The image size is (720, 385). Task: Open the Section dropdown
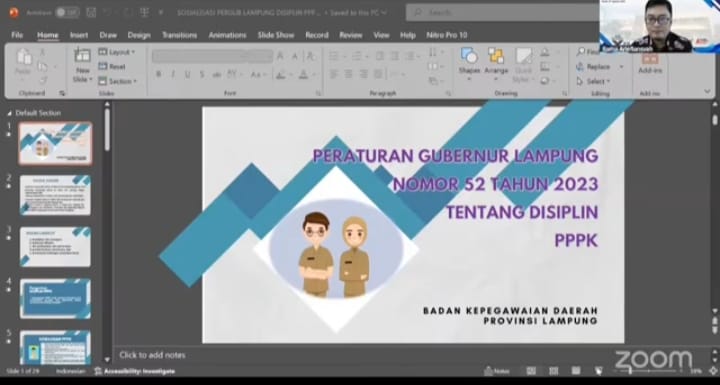pyautogui.click(x=118, y=81)
